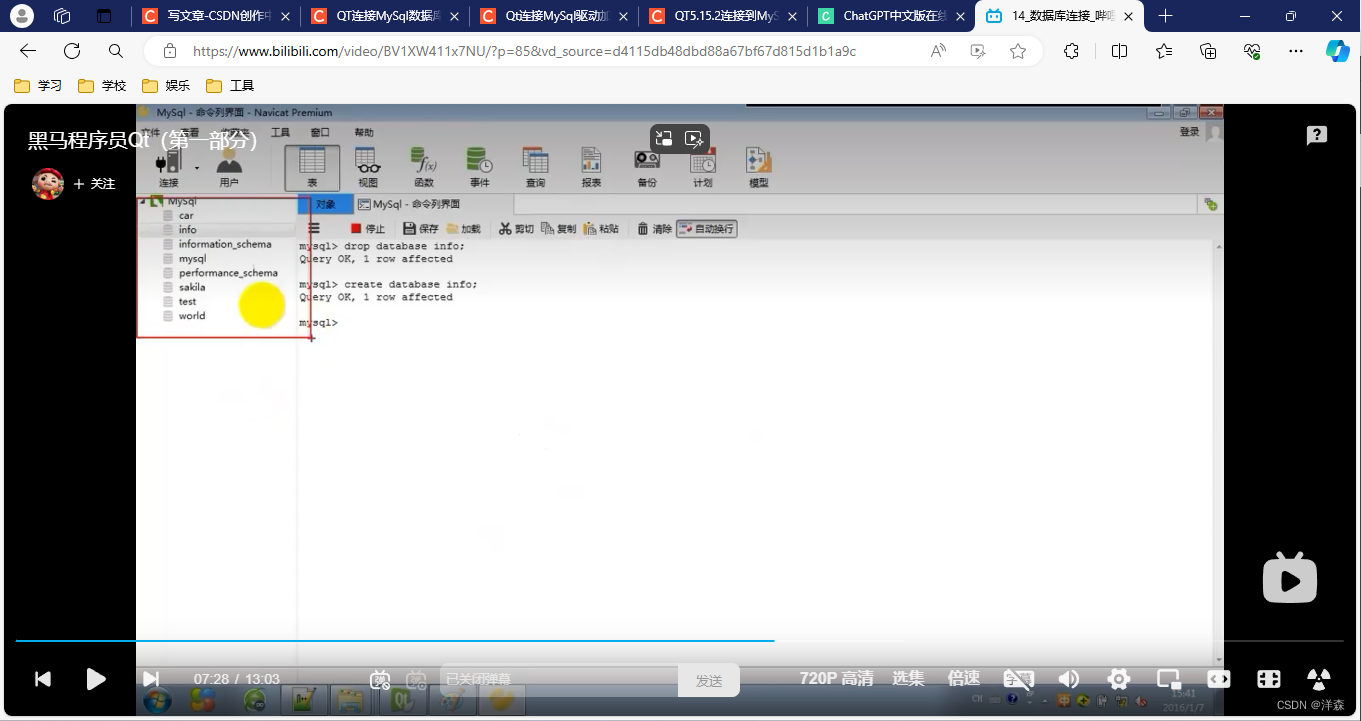The height and width of the screenshot is (721, 1361).
Task: Click the 发送 send button
Action: click(709, 680)
